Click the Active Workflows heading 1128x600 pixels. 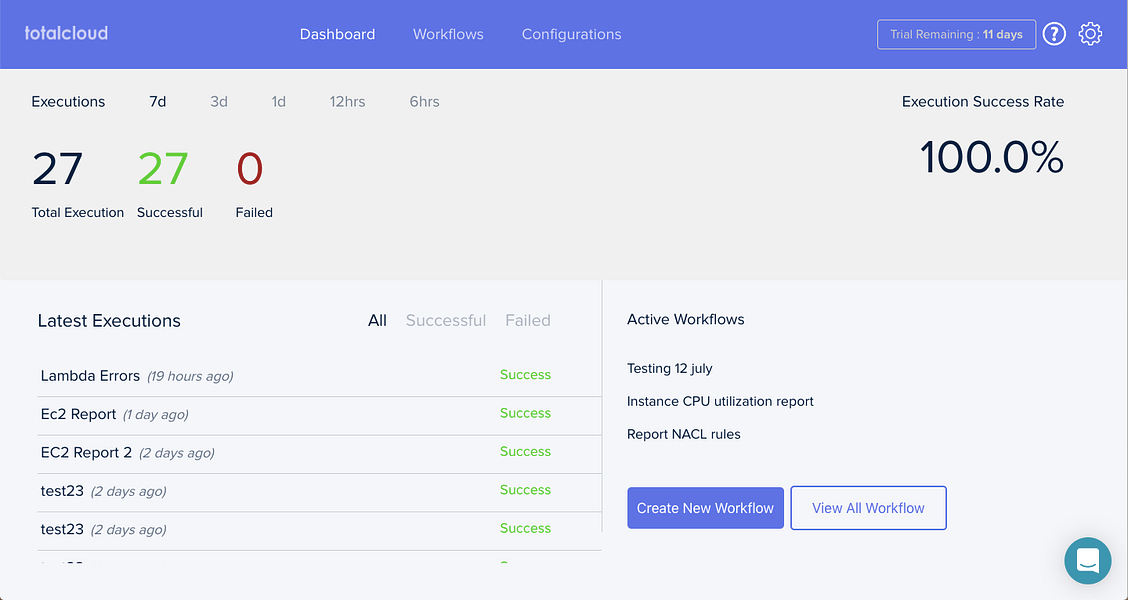pos(686,319)
